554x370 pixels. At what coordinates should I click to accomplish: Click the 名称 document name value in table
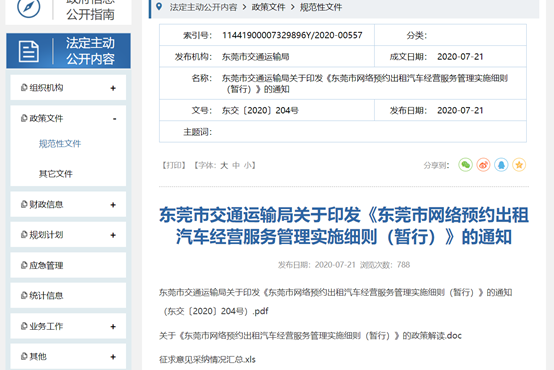click(x=365, y=84)
